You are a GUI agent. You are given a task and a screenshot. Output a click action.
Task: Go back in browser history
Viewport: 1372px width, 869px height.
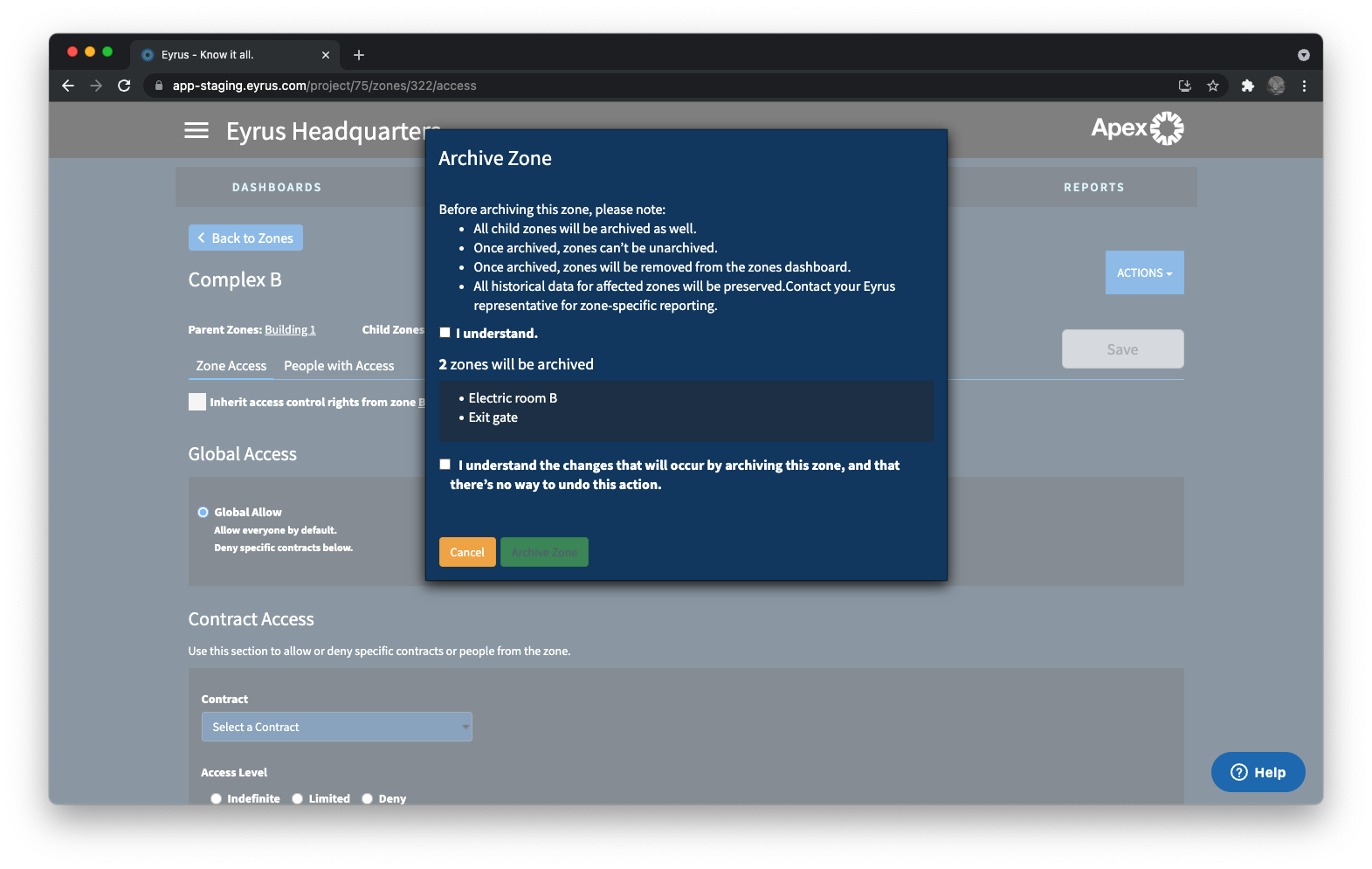[x=68, y=86]
